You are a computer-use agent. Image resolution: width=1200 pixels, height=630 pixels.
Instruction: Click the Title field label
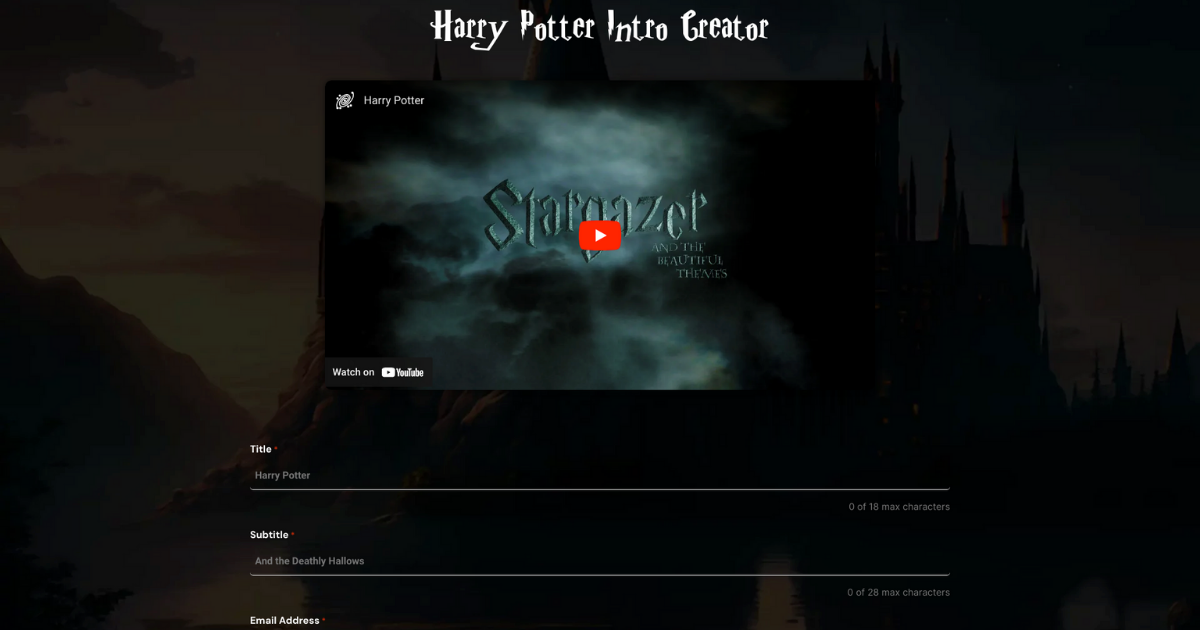[x=260, y=449]
